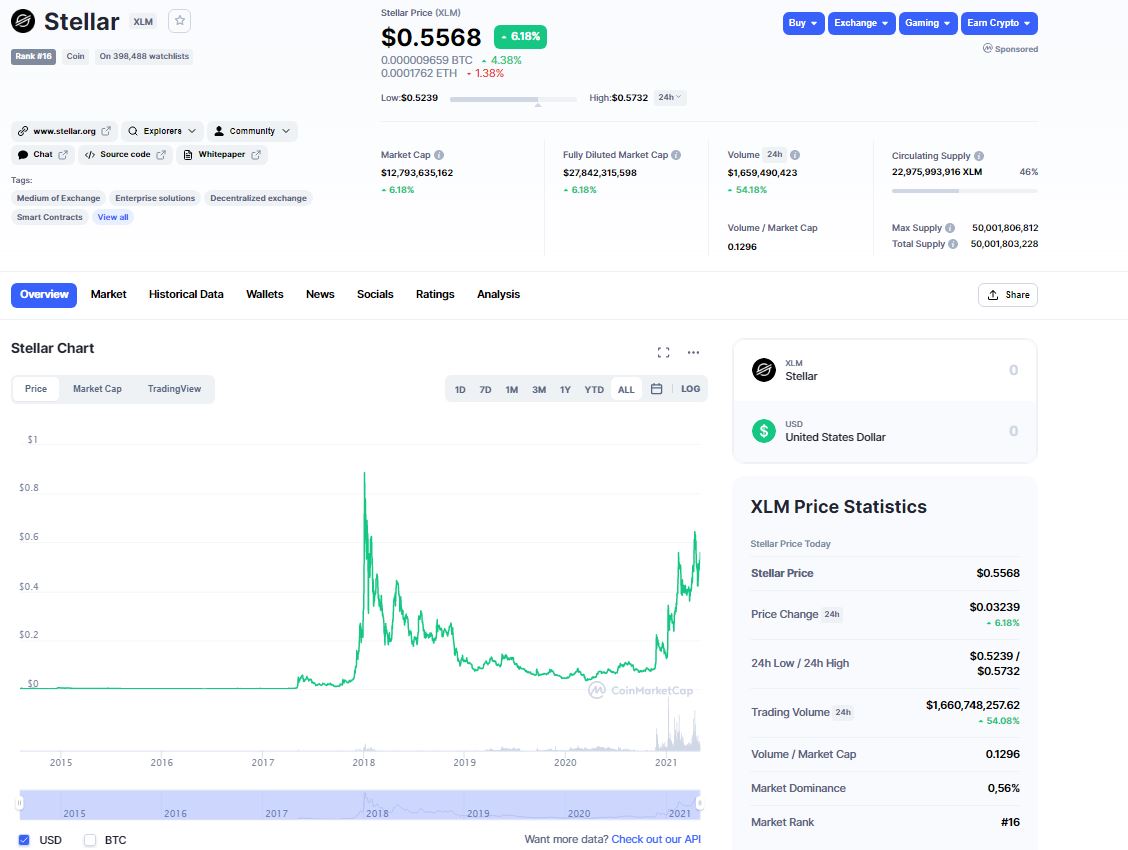This screenshot has width=1128, height=850.
Task: Select ALL chart range
Action: (626, 390)
